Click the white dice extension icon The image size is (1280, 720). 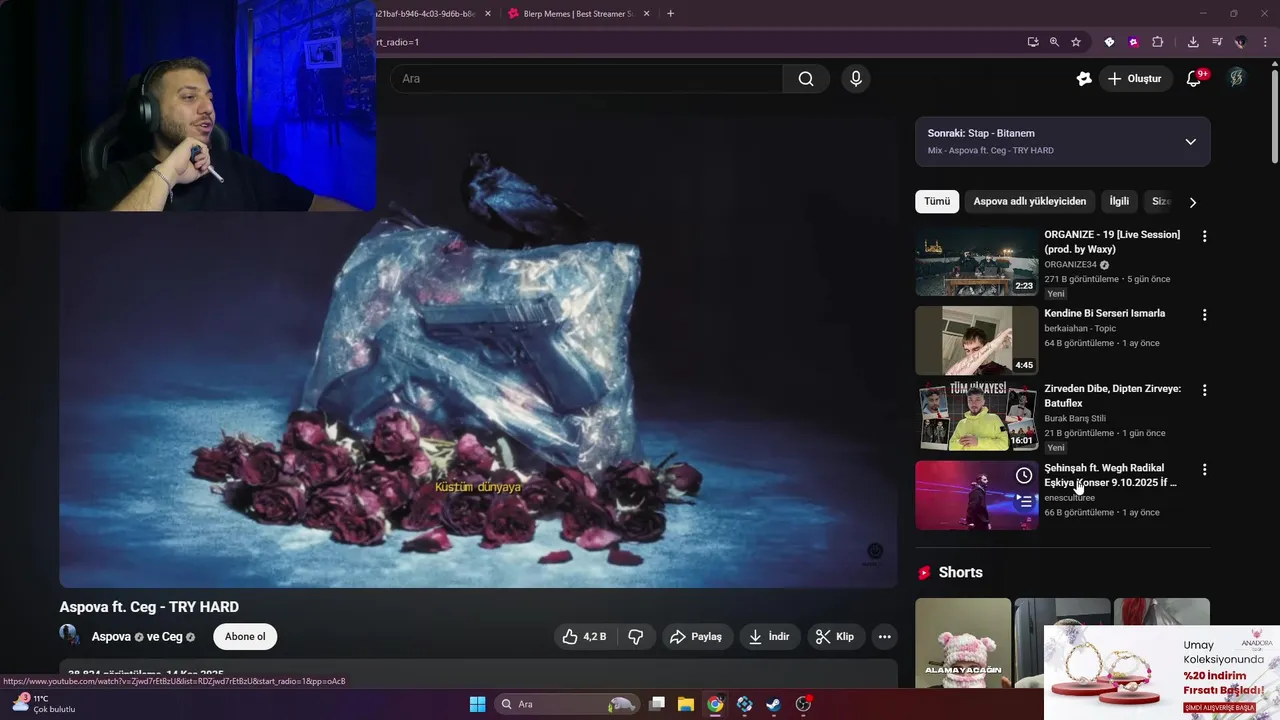1109,42
